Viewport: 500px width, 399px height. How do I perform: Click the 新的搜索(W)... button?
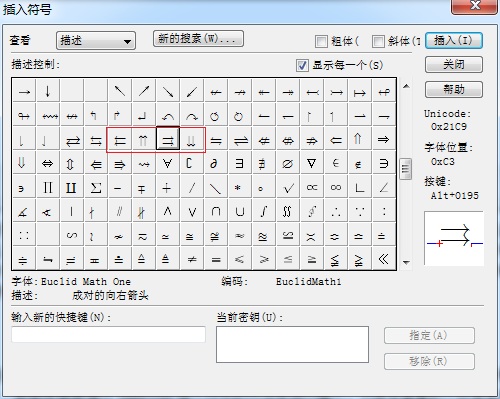[198, 39]
